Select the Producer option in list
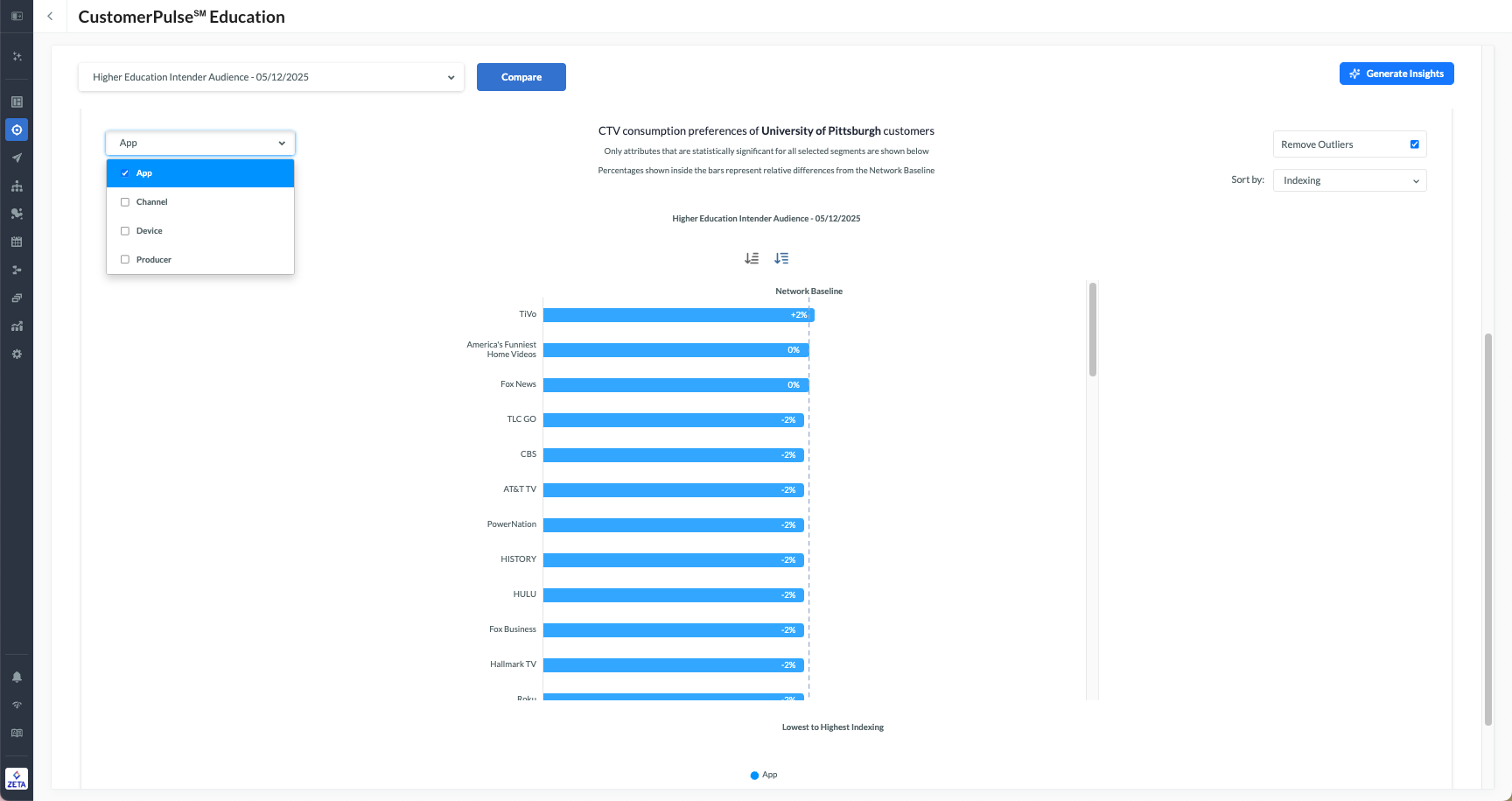Image resolution: width=1512 pixels, height=801 pixels. click(x=154, y=260)
